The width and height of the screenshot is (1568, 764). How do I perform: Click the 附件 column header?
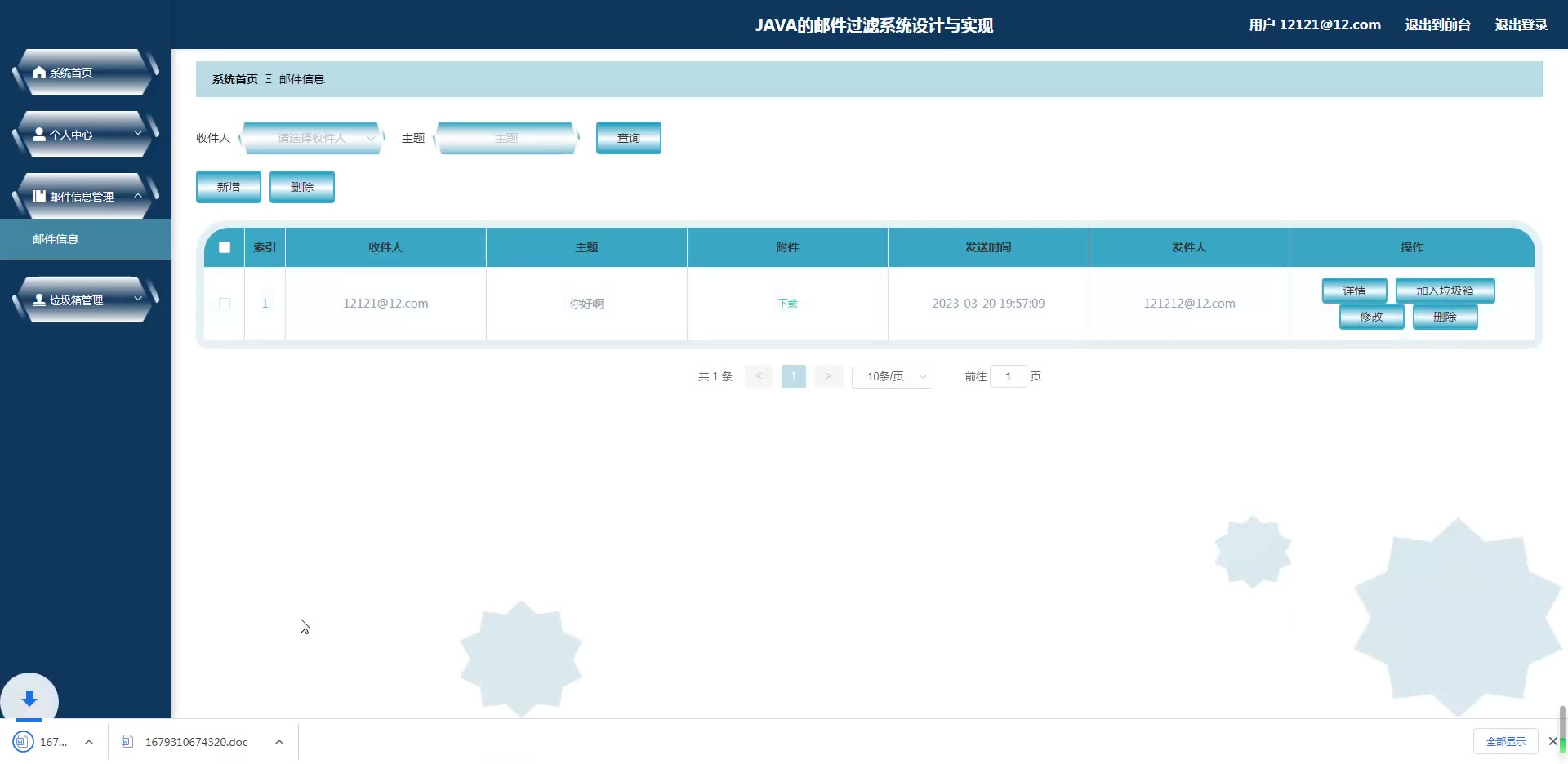787,247
